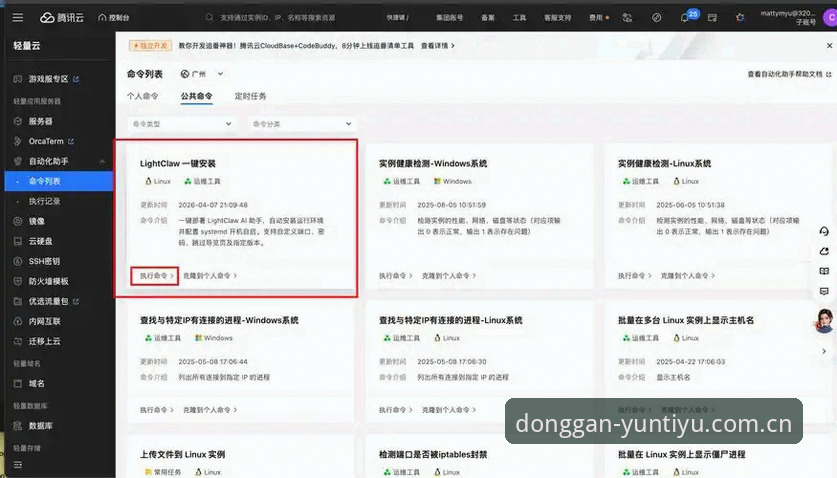Open the 命令类型 filter dropdown
Image resolution: width=837 pixels, height=478 pixels.
click(x=182, y=124)
